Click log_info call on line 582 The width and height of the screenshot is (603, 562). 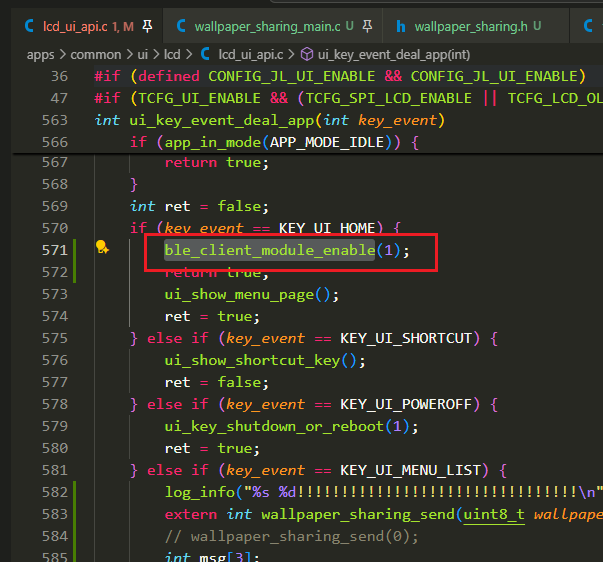pos(200,492)
